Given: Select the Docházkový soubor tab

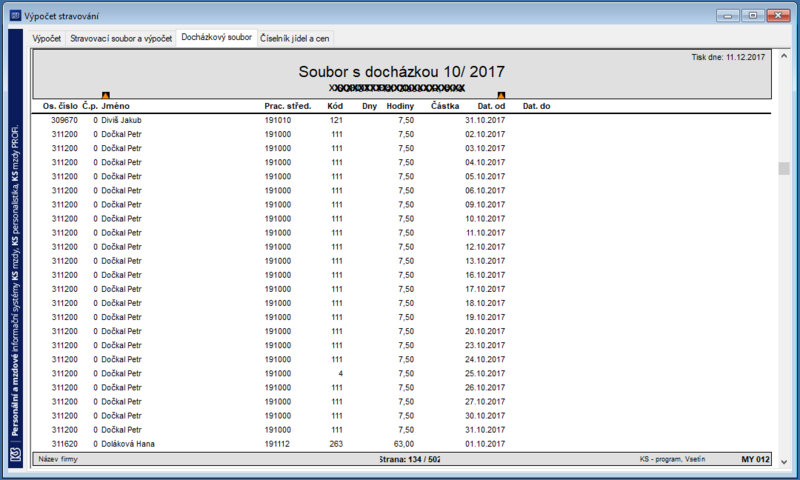Looking at the screenshot, I should coord(216,37).
